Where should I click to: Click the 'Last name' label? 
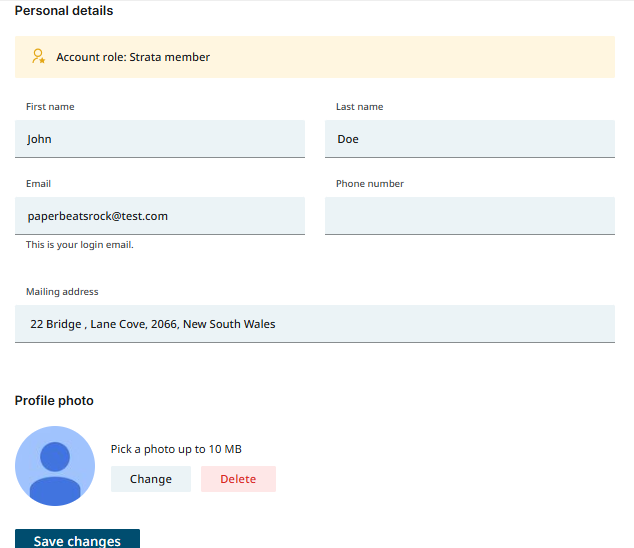(359, 107)
